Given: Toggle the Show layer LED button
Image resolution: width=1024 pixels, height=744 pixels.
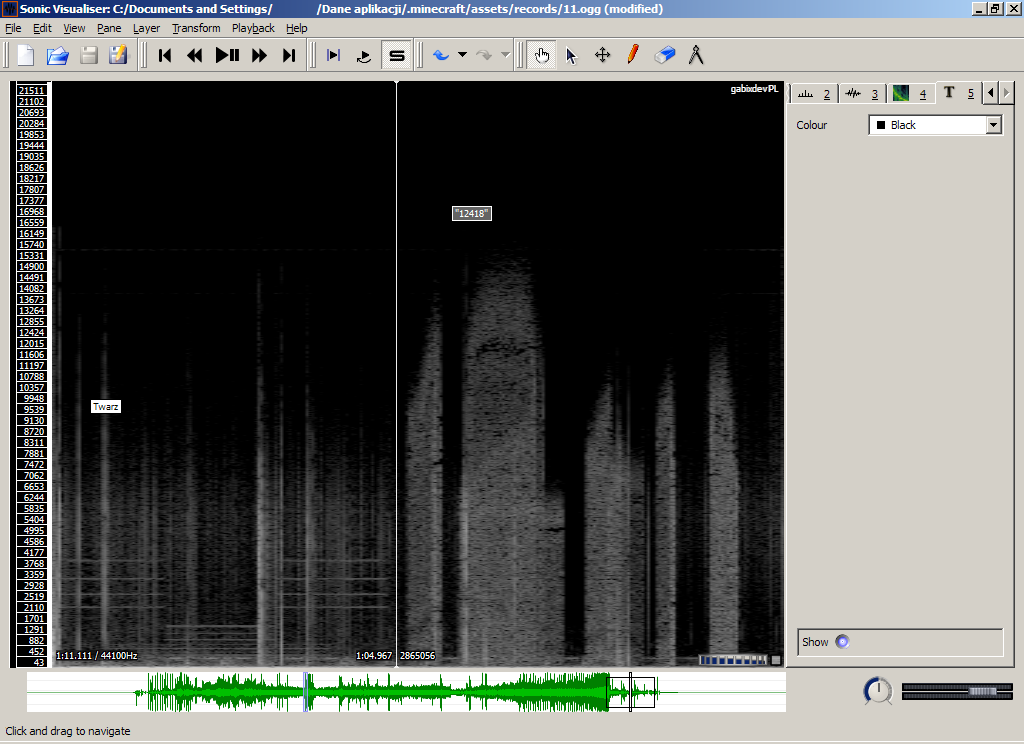Looking at the screenshot, I should pyautogui.click(x=842, y=642).
